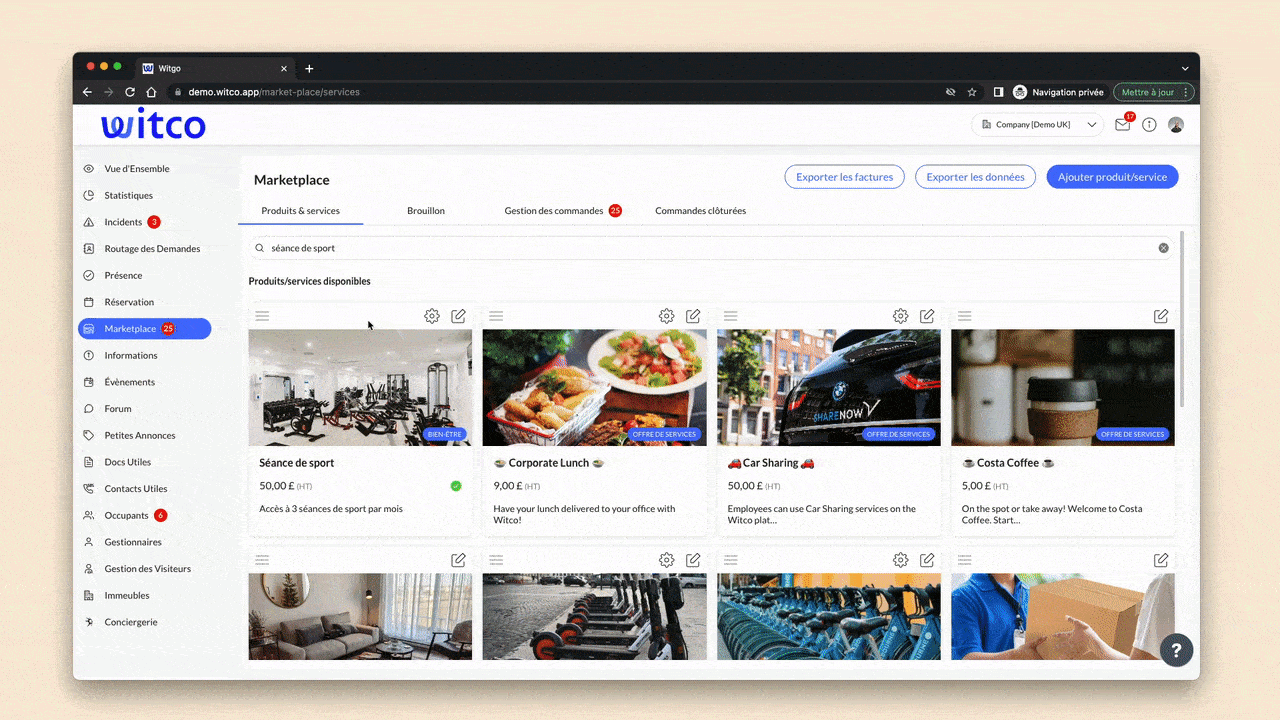Image resolution: width=1280 pixels, height=720 pixels.
Task: Click the Contacts Utiles phone icon
Action: [89, 489]
